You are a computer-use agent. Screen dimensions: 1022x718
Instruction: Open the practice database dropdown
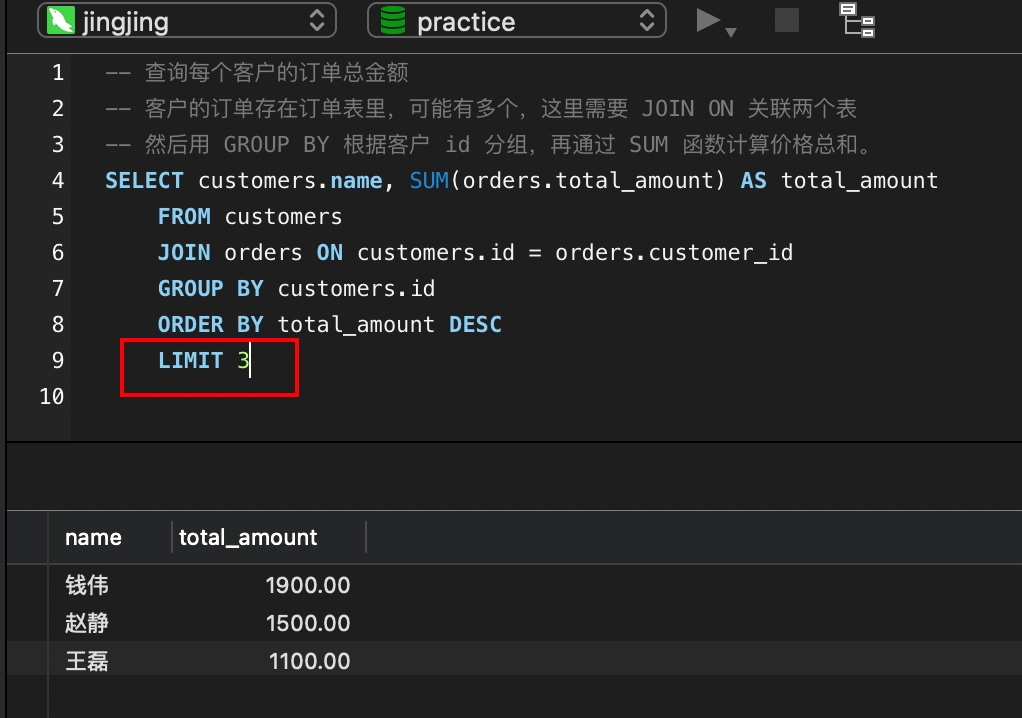click(x=647, y=21)
